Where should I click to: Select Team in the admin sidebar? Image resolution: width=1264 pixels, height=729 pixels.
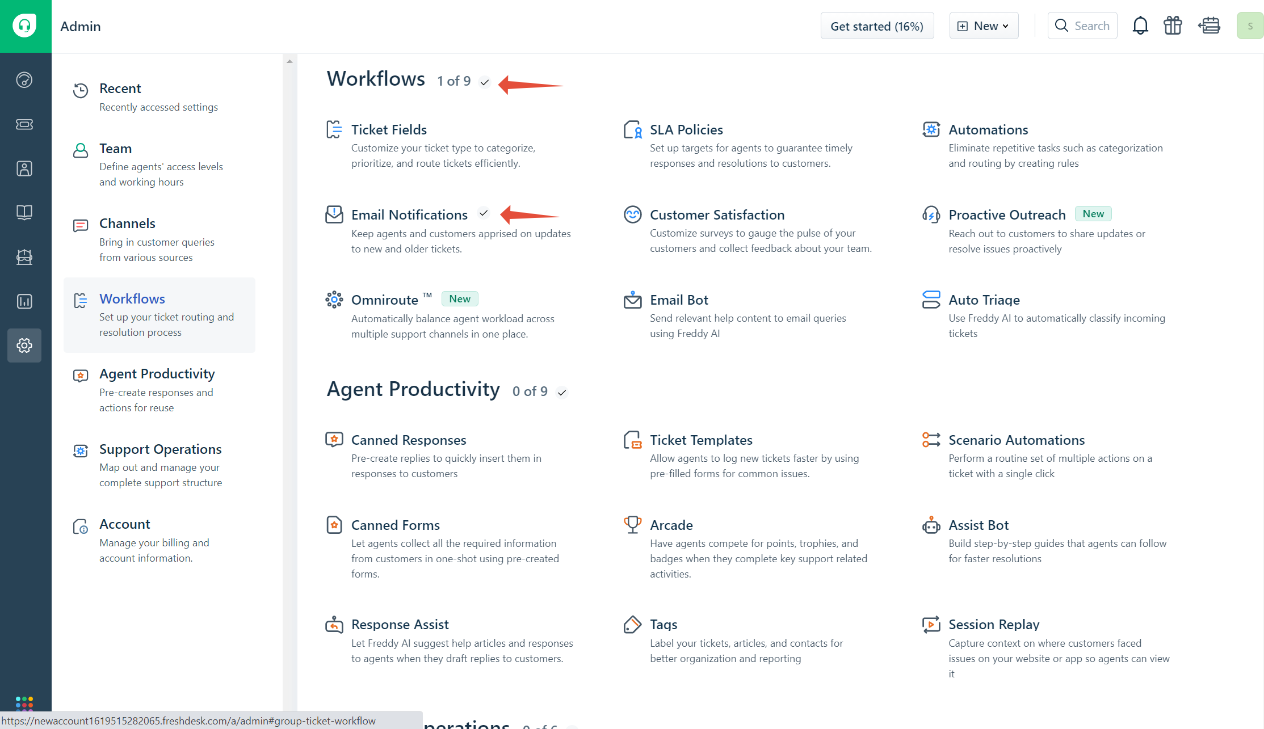(x=160, y=164)
